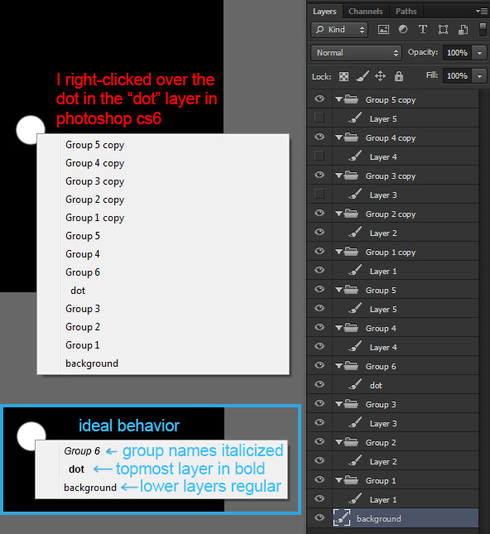Switch to the Paths tab
The height and width of the screenshot is (534, 490).
click(406, 12)
